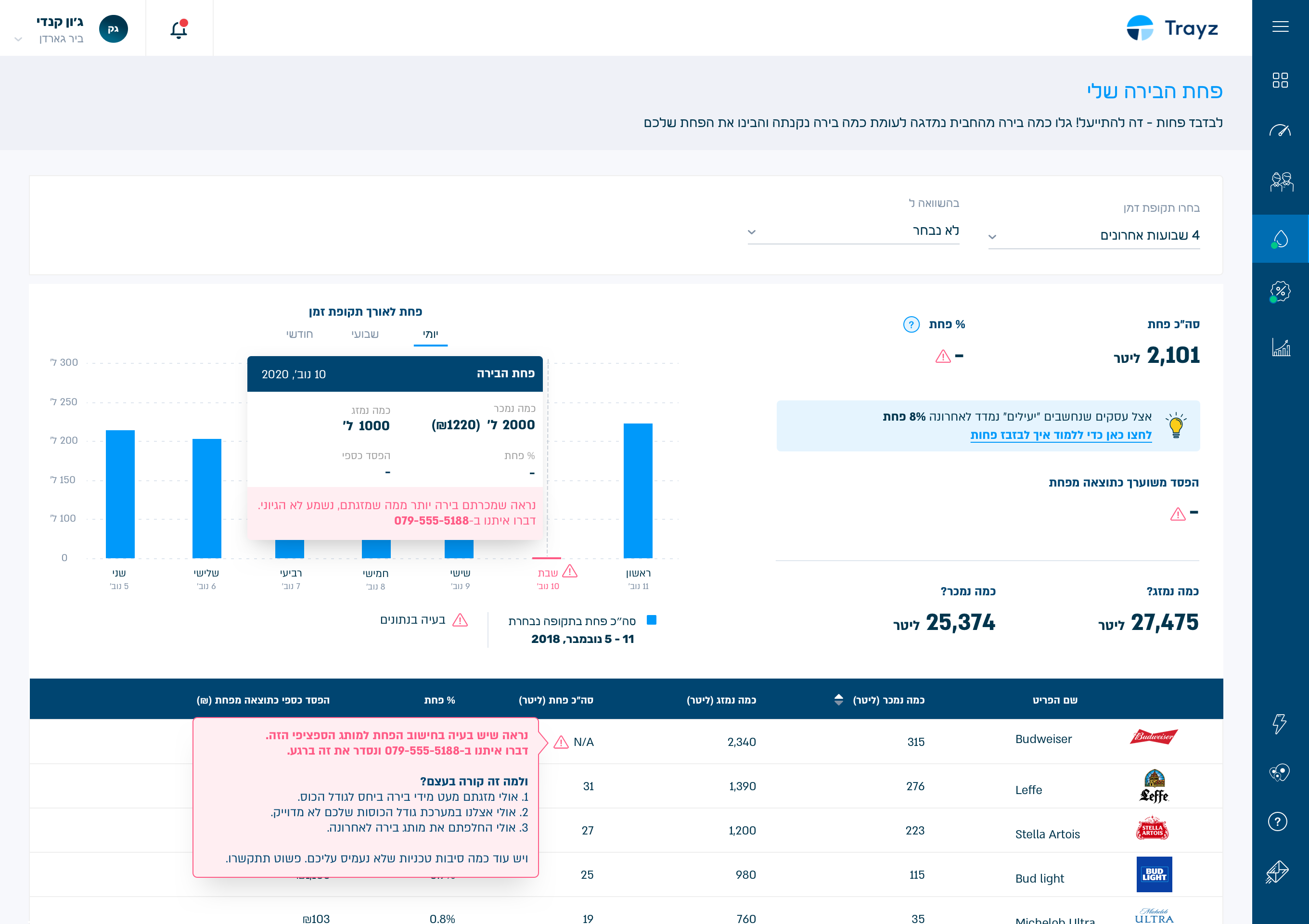Click the Budweiser logo thumbnail
Image resolution: width=1309 pixels, height=924 pixels.
(x=1154, y=737)
